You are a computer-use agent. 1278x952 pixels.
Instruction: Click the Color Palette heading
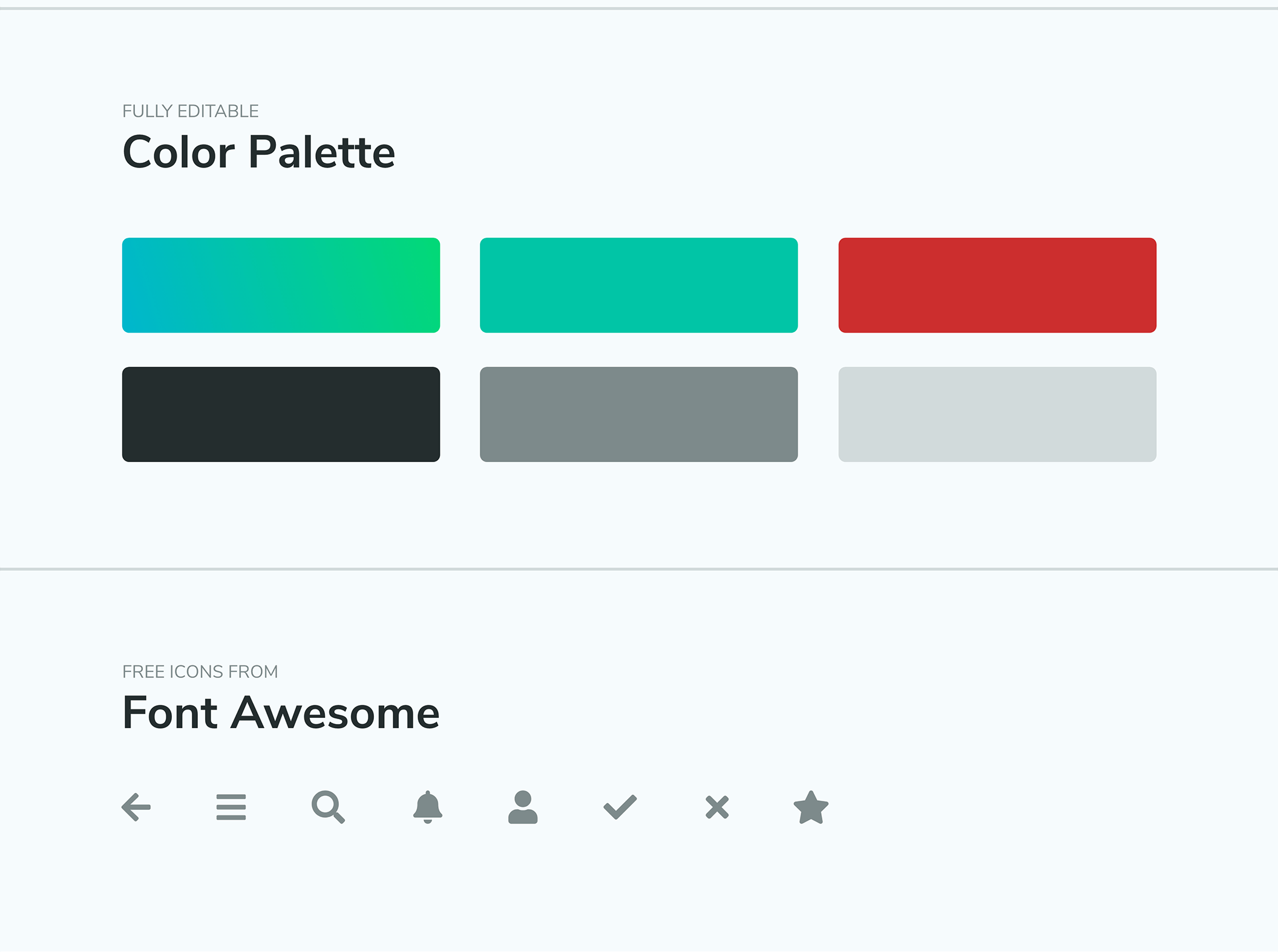[x=259, y=152]
